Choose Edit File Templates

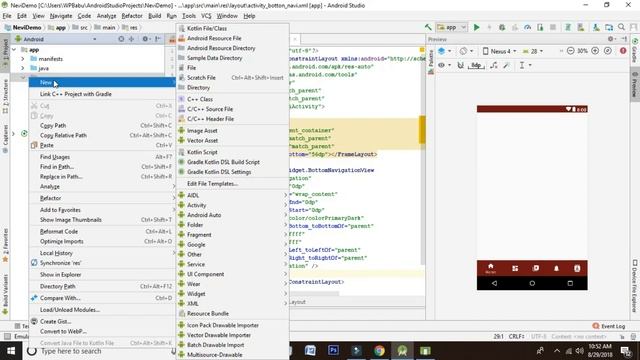233,184
